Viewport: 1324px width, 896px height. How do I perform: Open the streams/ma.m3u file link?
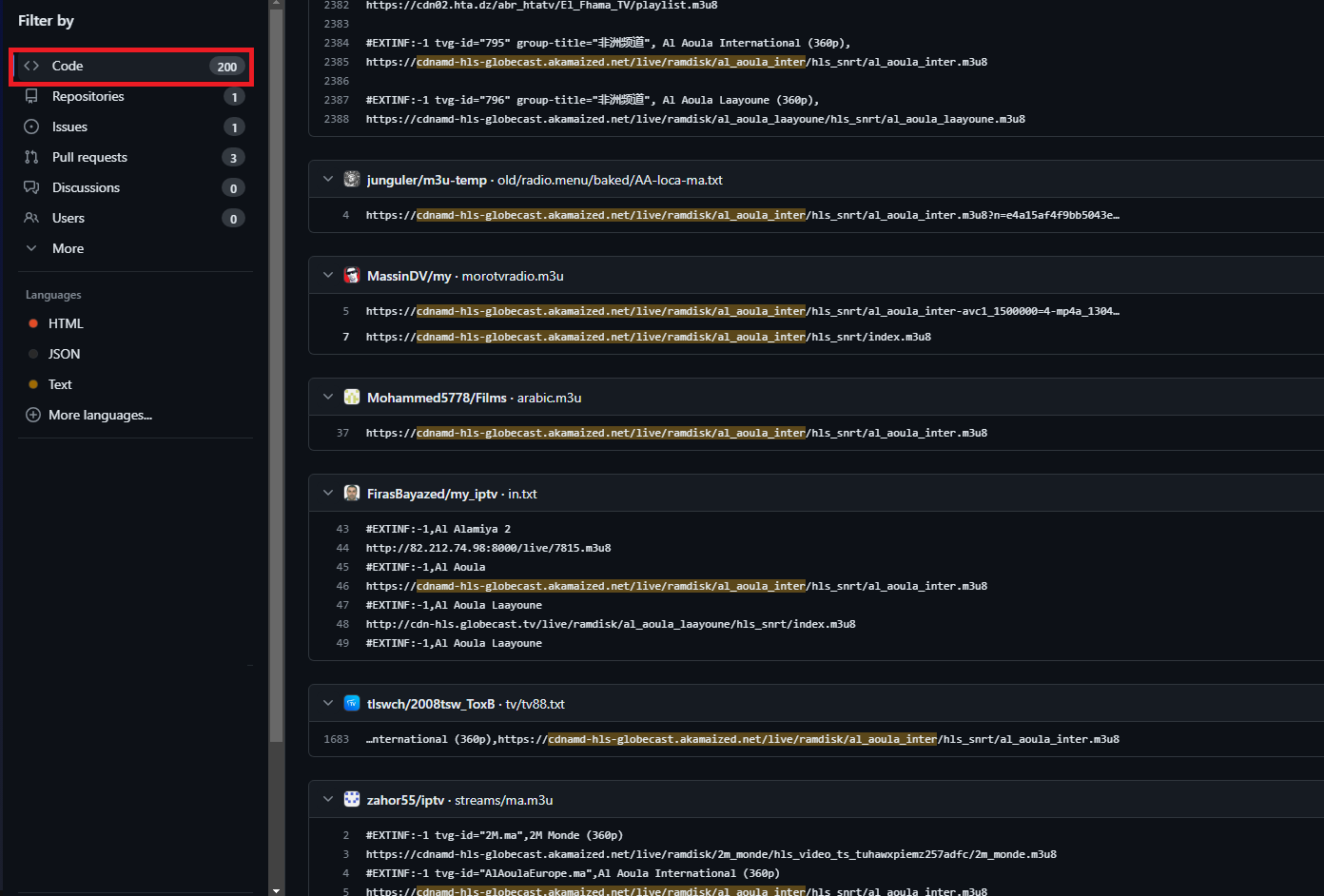tap(503, 800)
